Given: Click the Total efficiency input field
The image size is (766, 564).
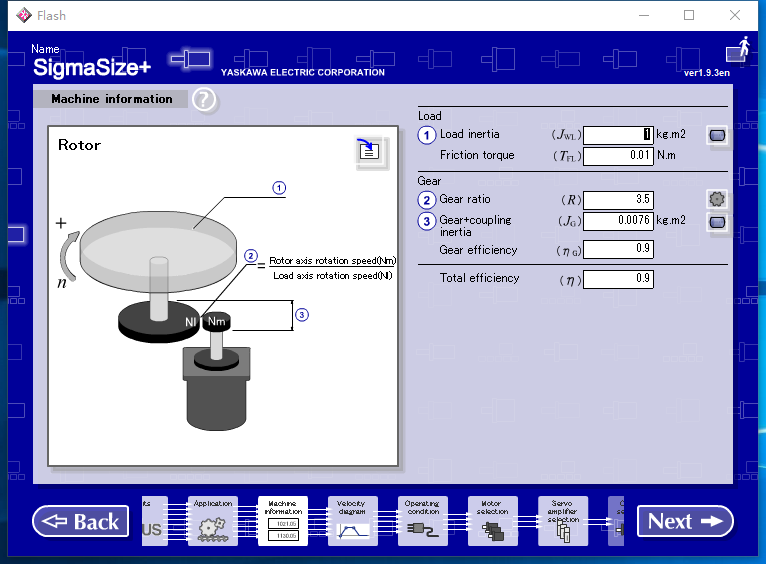Looking at the screenshot, I should [618, 279].
